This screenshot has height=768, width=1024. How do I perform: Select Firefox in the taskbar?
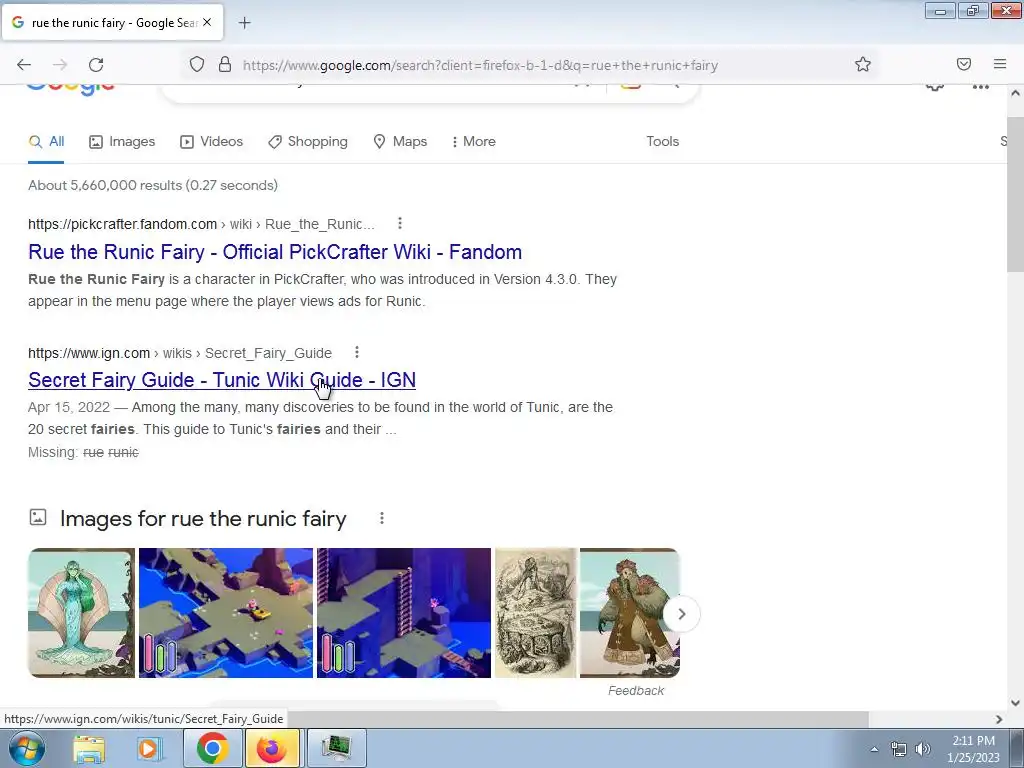[272, 748]
